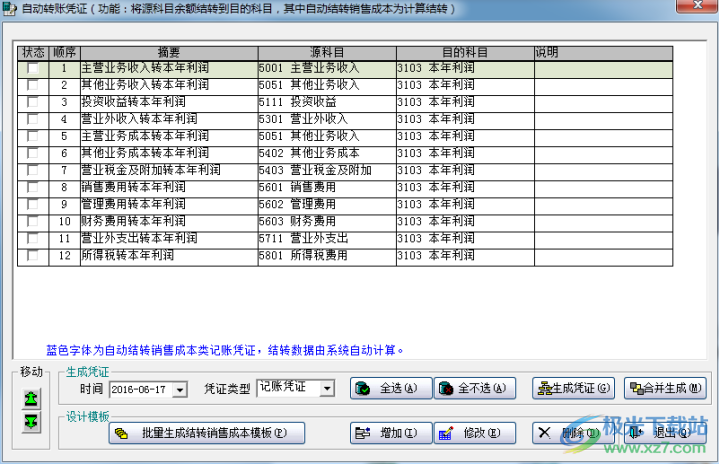Click the move-up green arrow icon

31,398
